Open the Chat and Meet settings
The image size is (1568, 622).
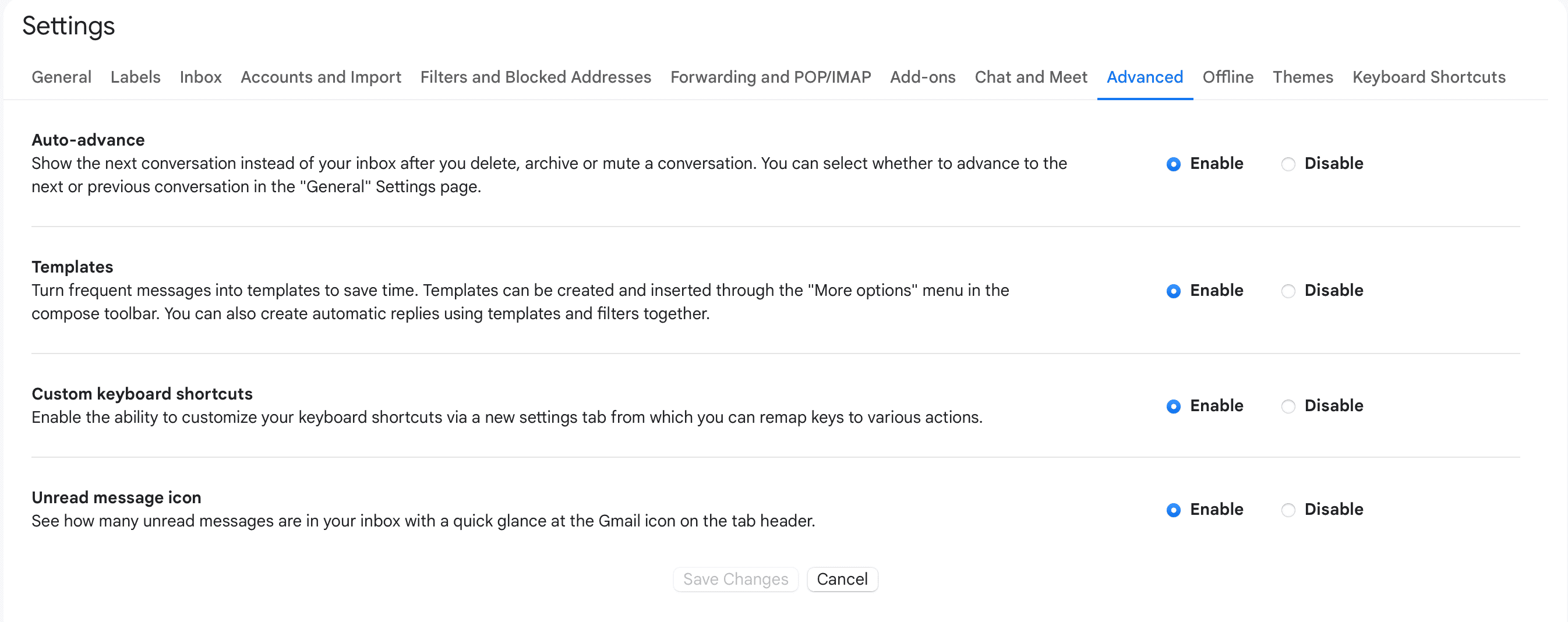point(1030,77)
